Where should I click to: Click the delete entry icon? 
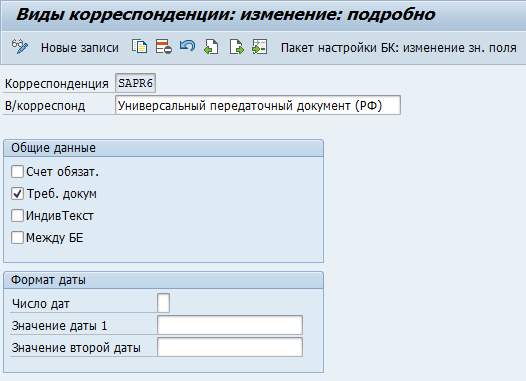point(164,47)
